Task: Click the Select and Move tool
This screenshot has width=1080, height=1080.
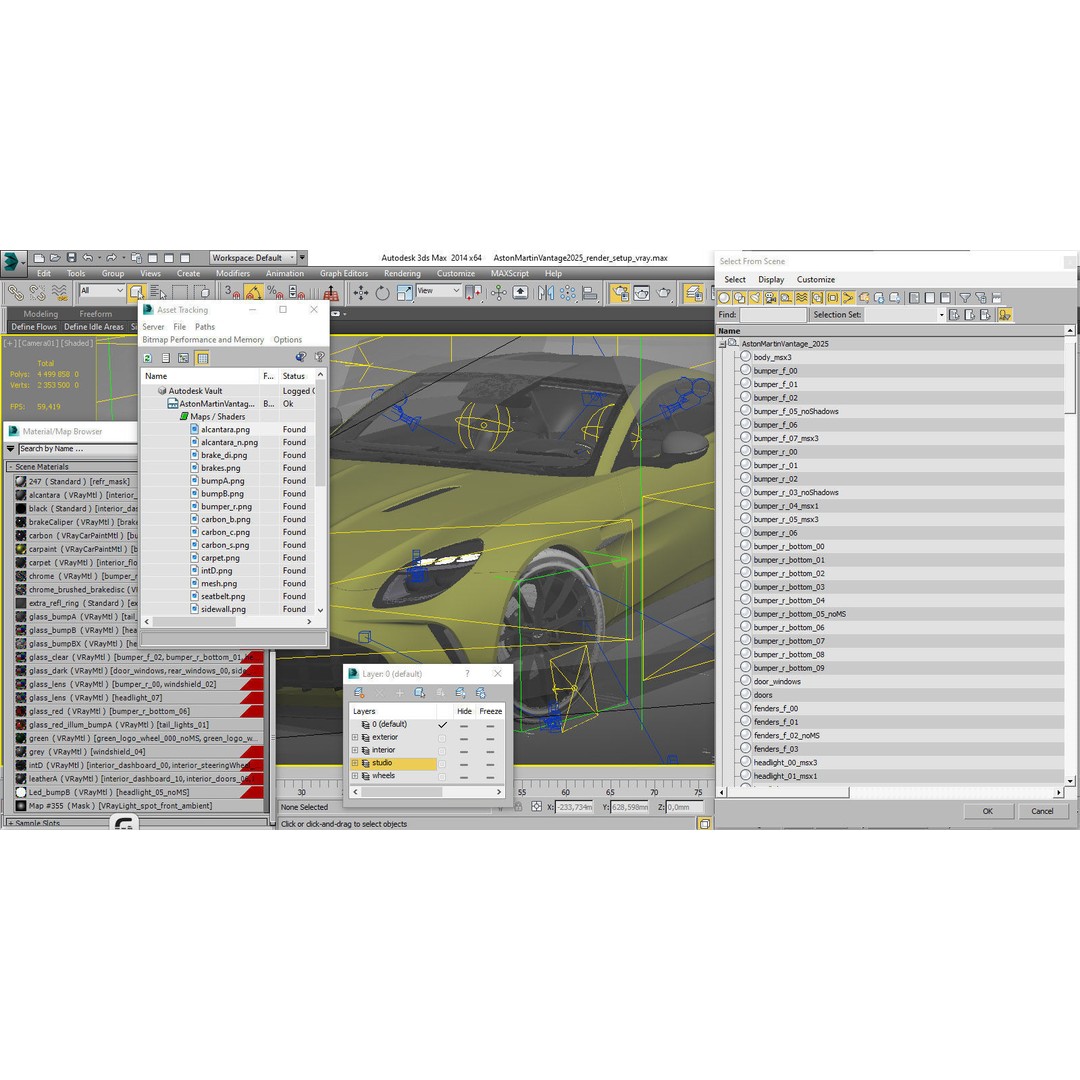Action: (361, 293)
